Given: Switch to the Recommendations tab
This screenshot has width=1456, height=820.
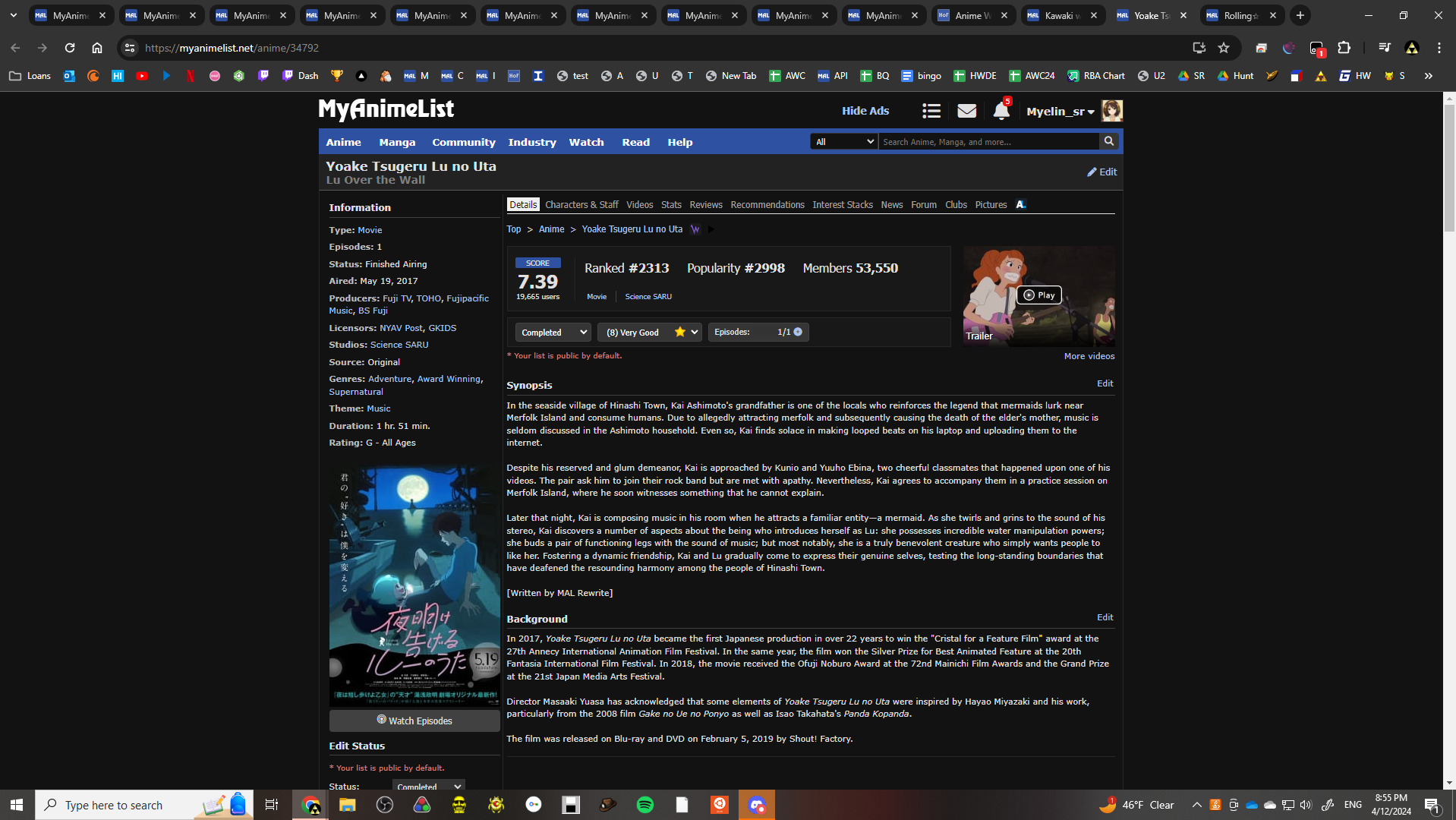Looking at the screenshot, I should coord(767,204).
